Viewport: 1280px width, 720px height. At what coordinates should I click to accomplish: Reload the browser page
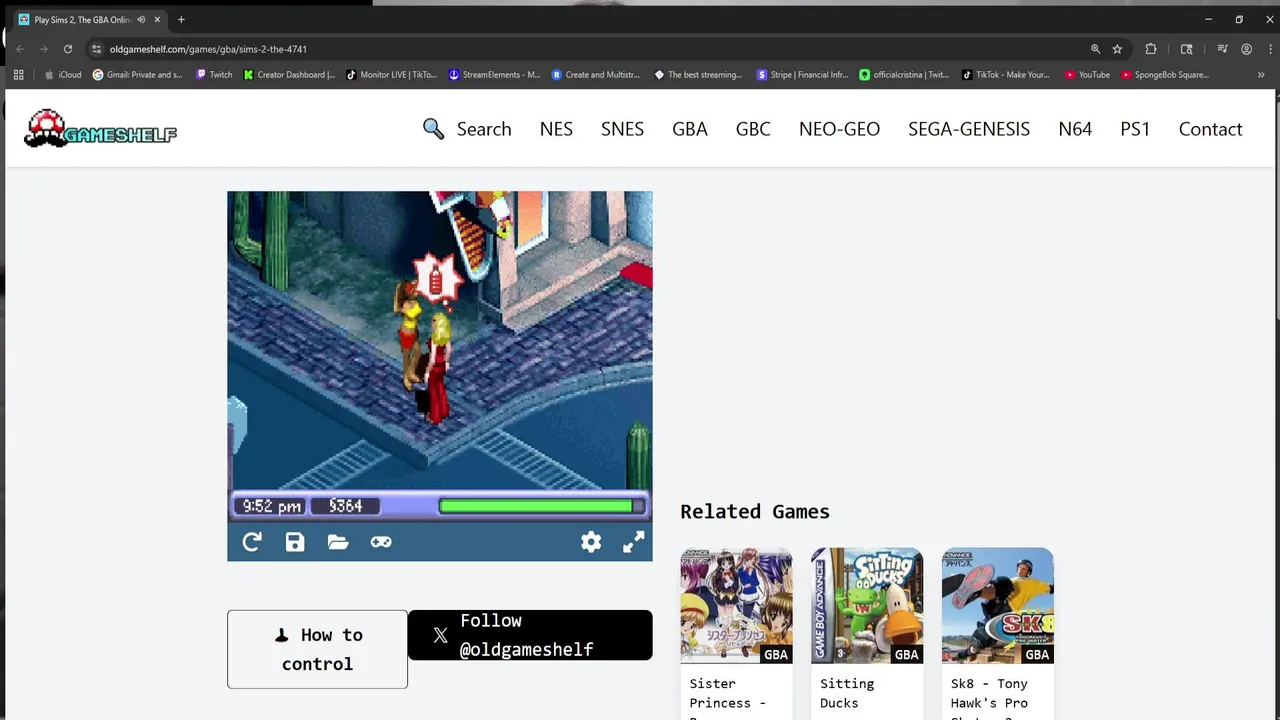tap(68, 49)
